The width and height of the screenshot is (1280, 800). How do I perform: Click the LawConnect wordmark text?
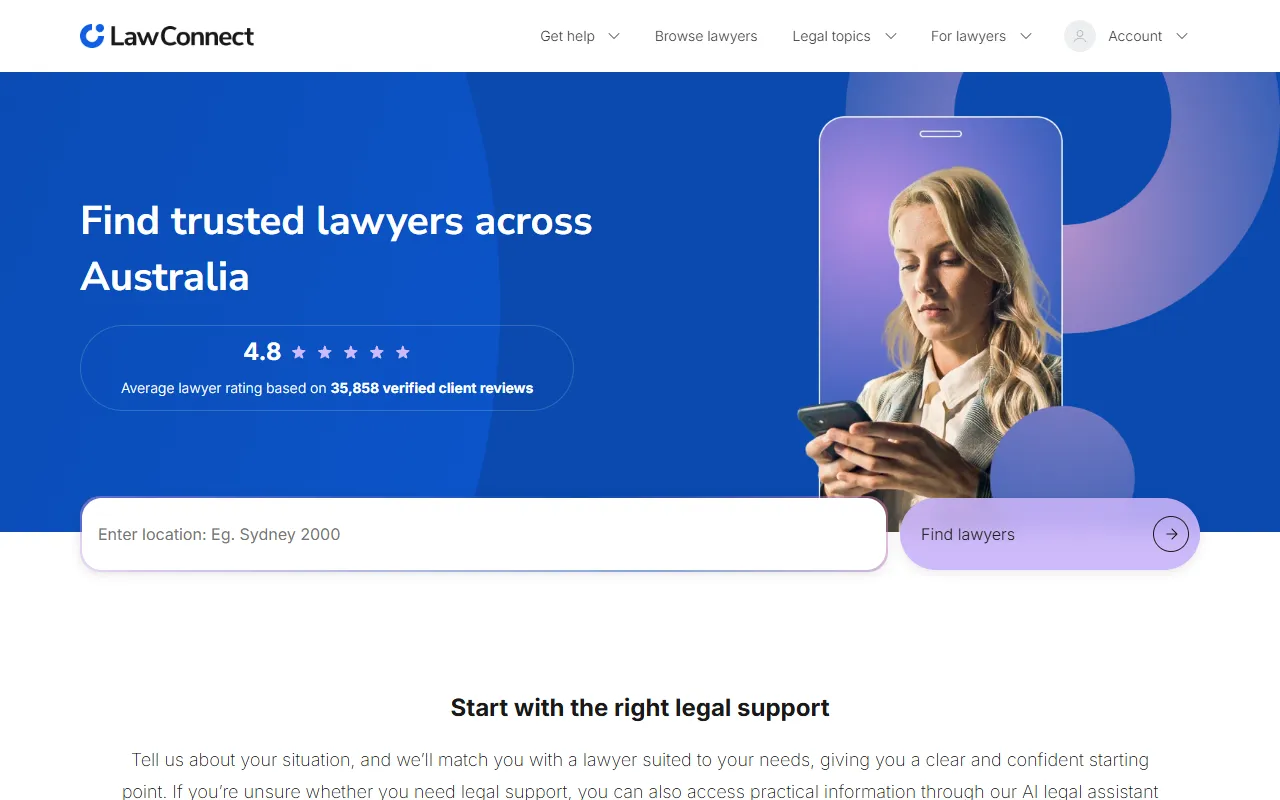[x=182, y=37]
